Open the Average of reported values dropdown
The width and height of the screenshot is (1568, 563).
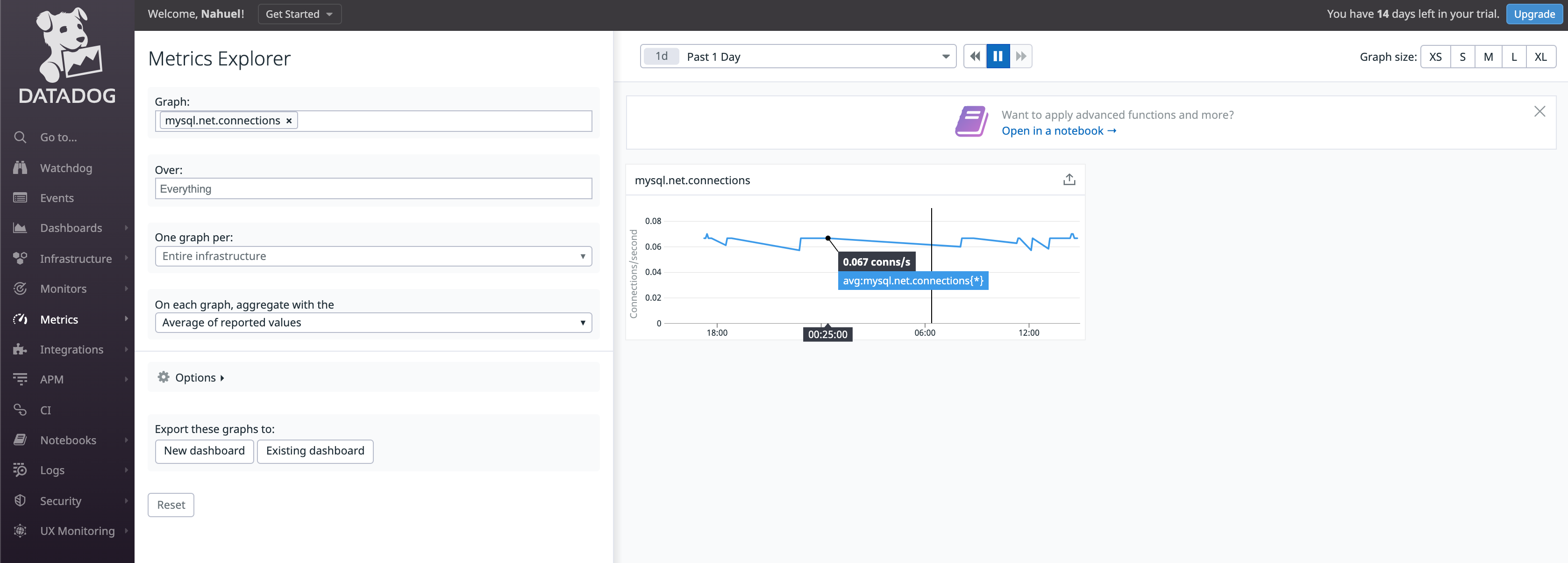[373, 322]
